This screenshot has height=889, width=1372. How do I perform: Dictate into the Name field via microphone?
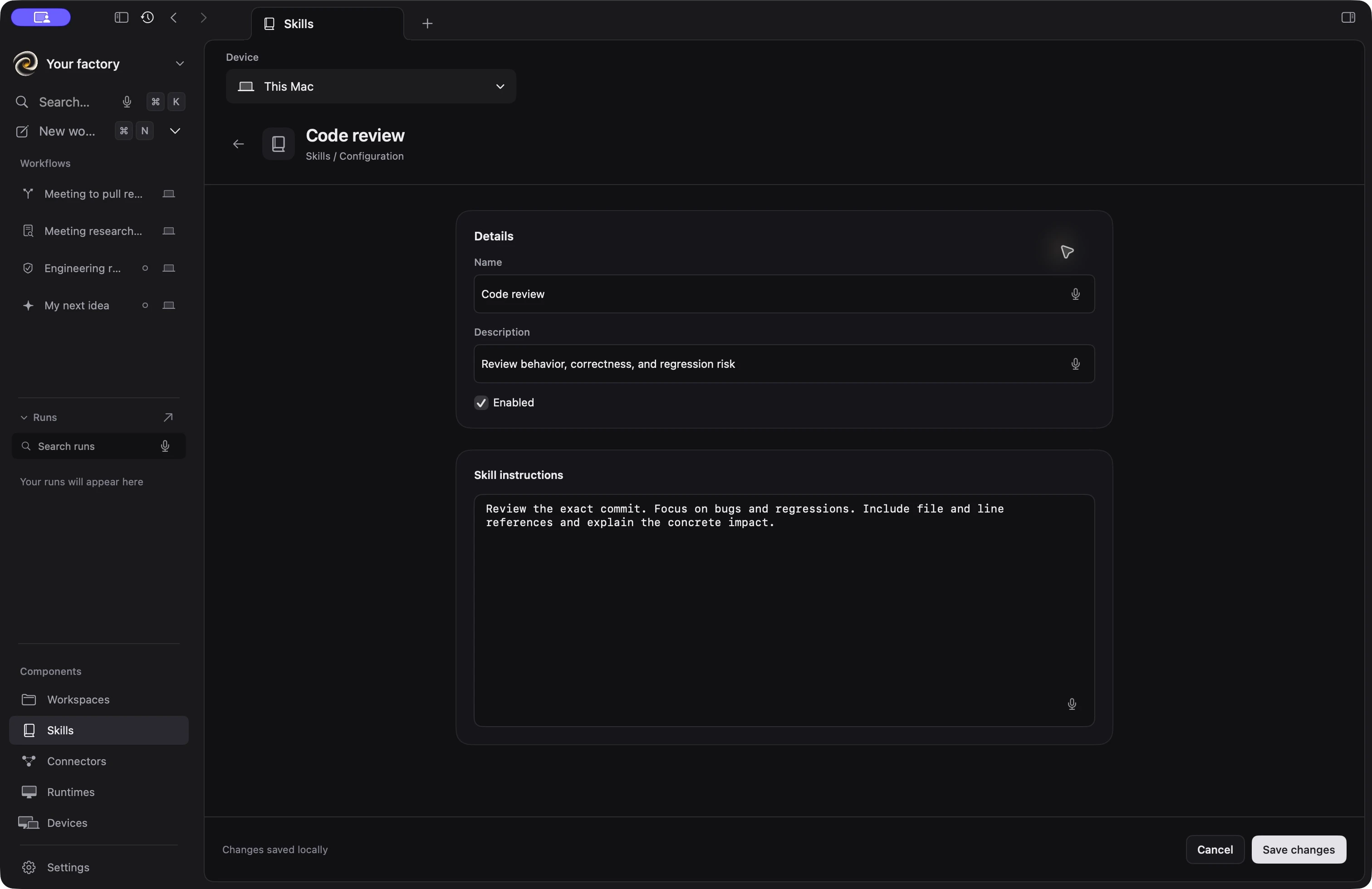pos(1075,294)
